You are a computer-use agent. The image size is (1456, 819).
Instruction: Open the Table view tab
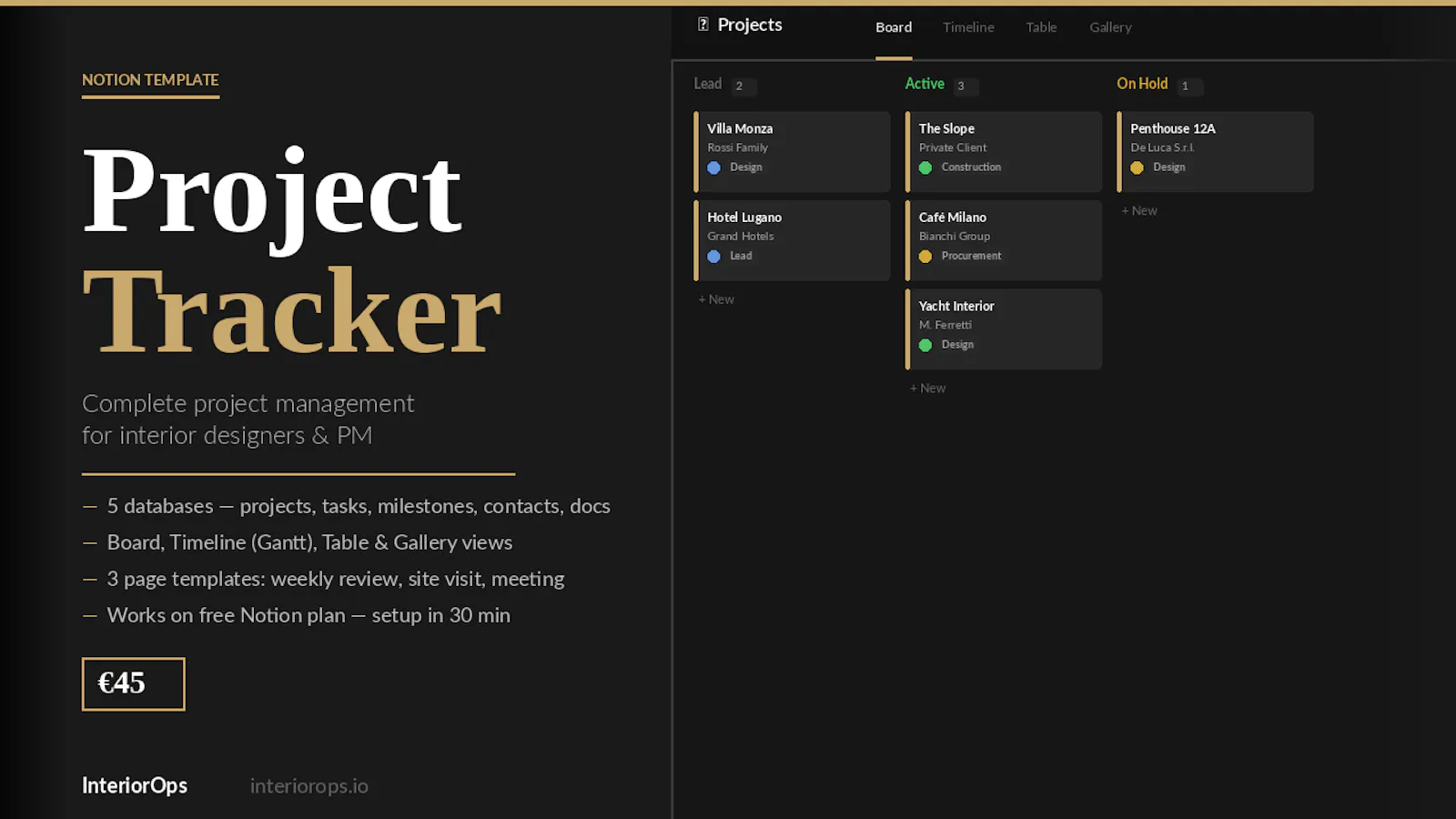point(1041,27)
